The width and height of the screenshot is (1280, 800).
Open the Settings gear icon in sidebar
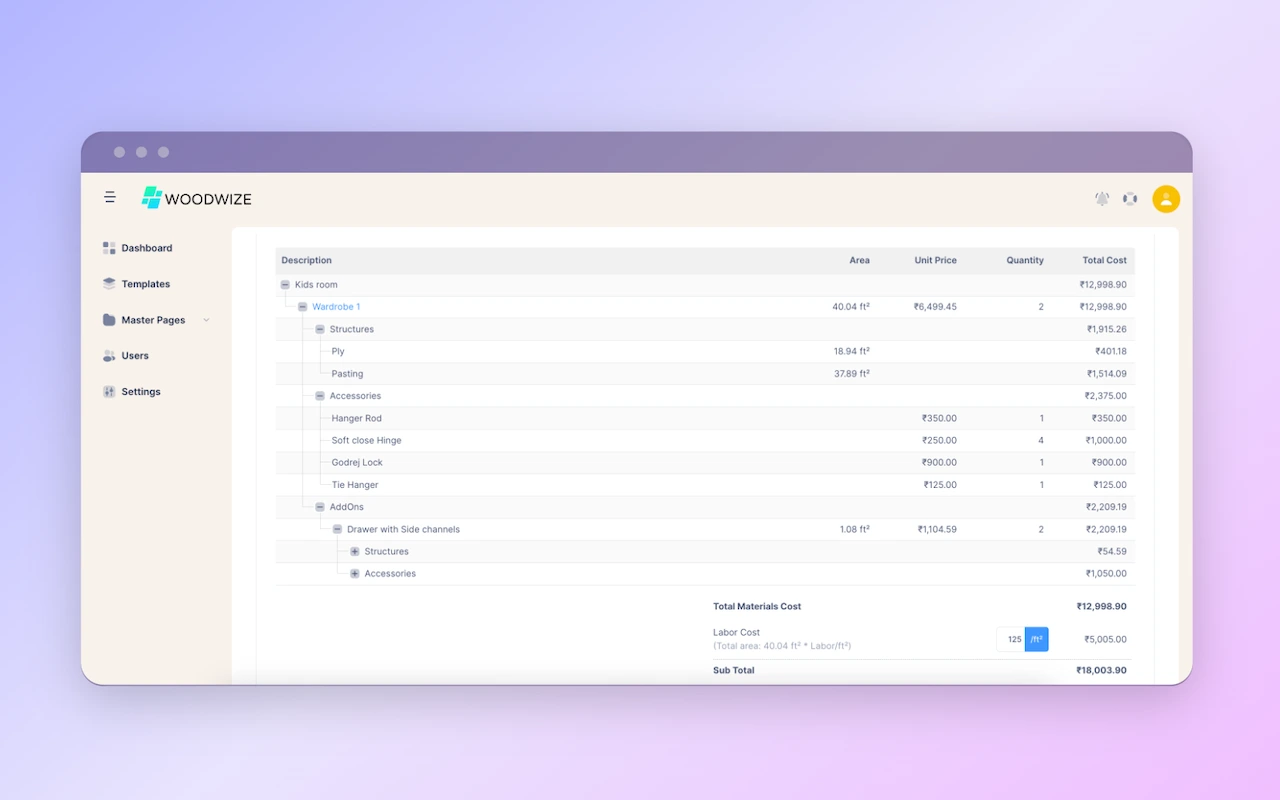[108, 391]
